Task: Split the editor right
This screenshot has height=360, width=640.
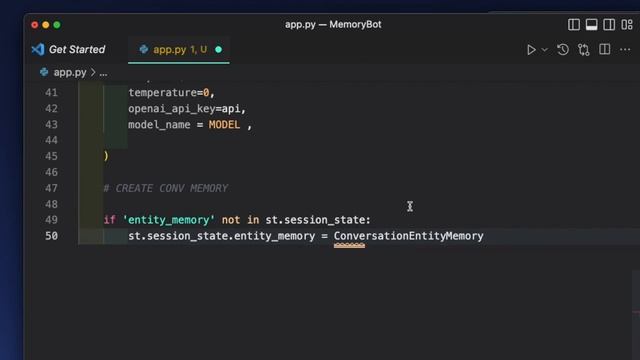Action: pos(604,49)
